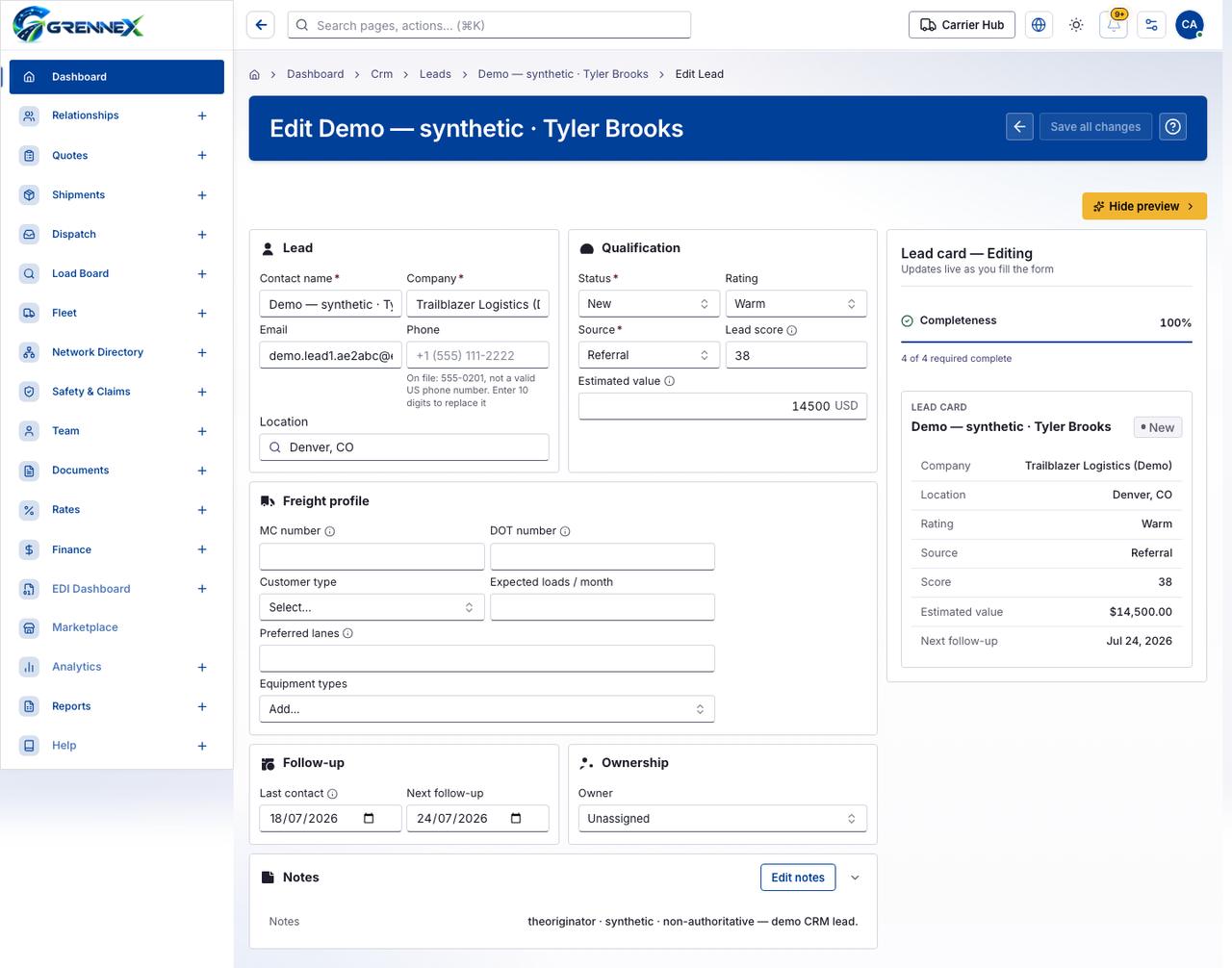Click the Save all changes button
This screenshot has width=1232, height=968.
click(1095, 127)
